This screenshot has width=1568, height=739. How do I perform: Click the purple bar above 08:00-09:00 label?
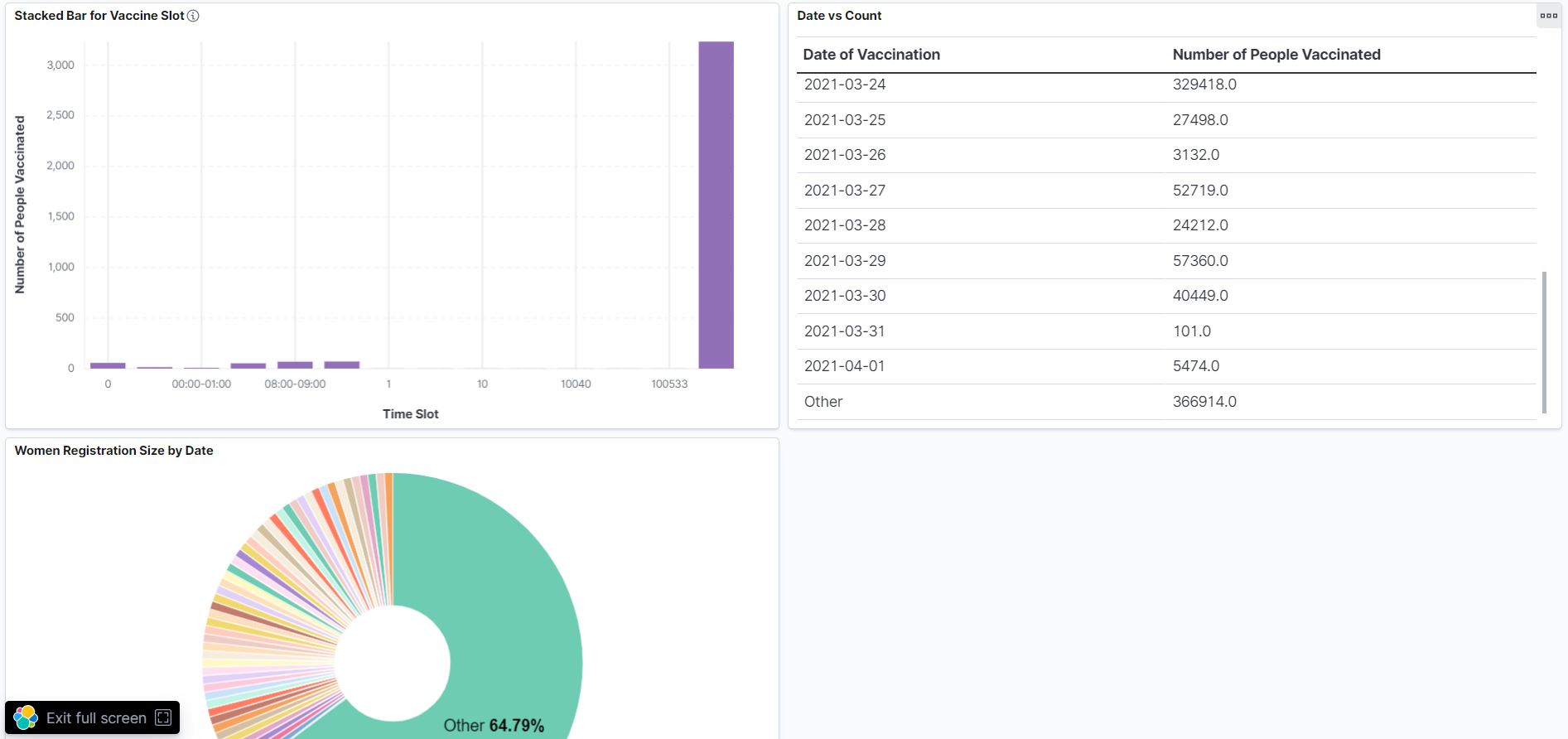[x=295, y=365]
